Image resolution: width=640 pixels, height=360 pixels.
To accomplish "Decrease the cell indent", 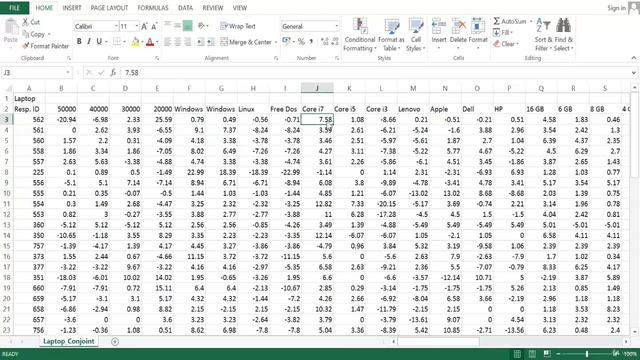I will (200, 42).
